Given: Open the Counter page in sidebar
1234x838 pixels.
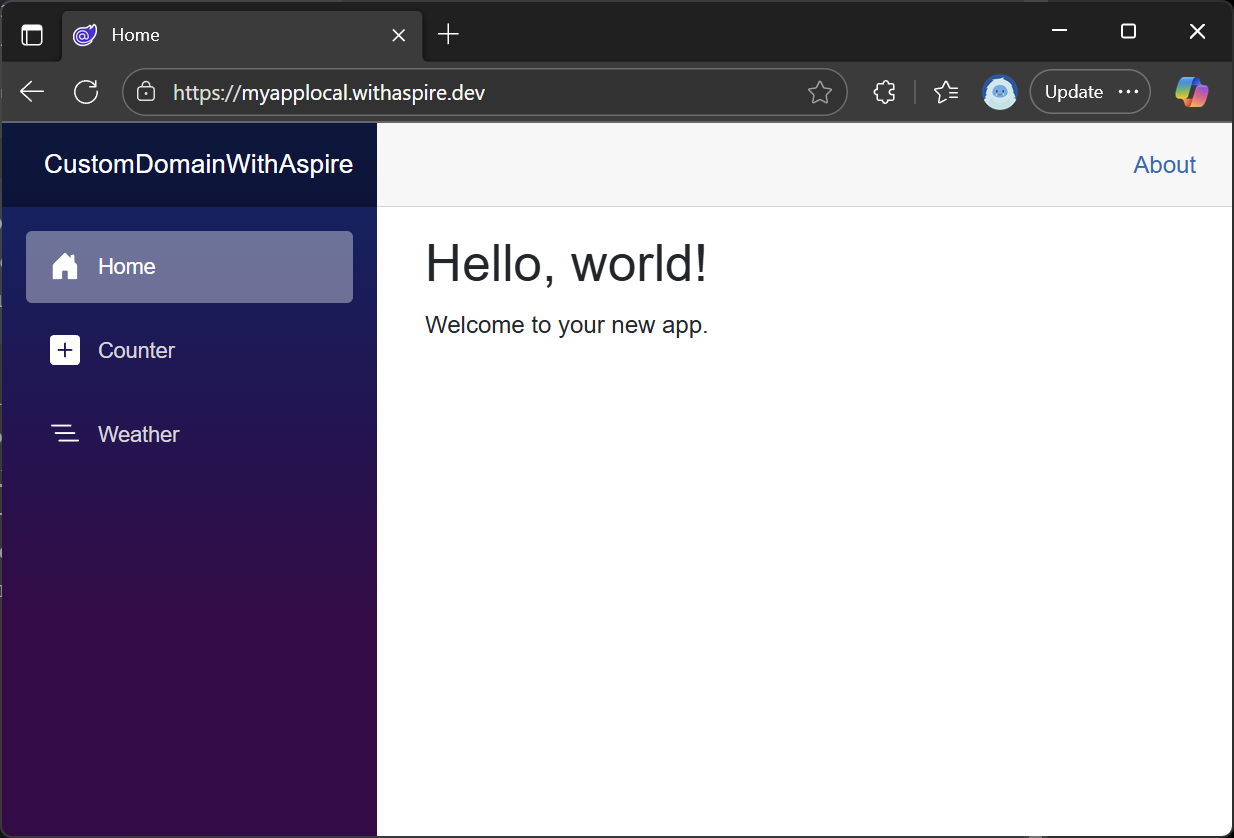Looking at the screenshot, I should pos(136,351).
